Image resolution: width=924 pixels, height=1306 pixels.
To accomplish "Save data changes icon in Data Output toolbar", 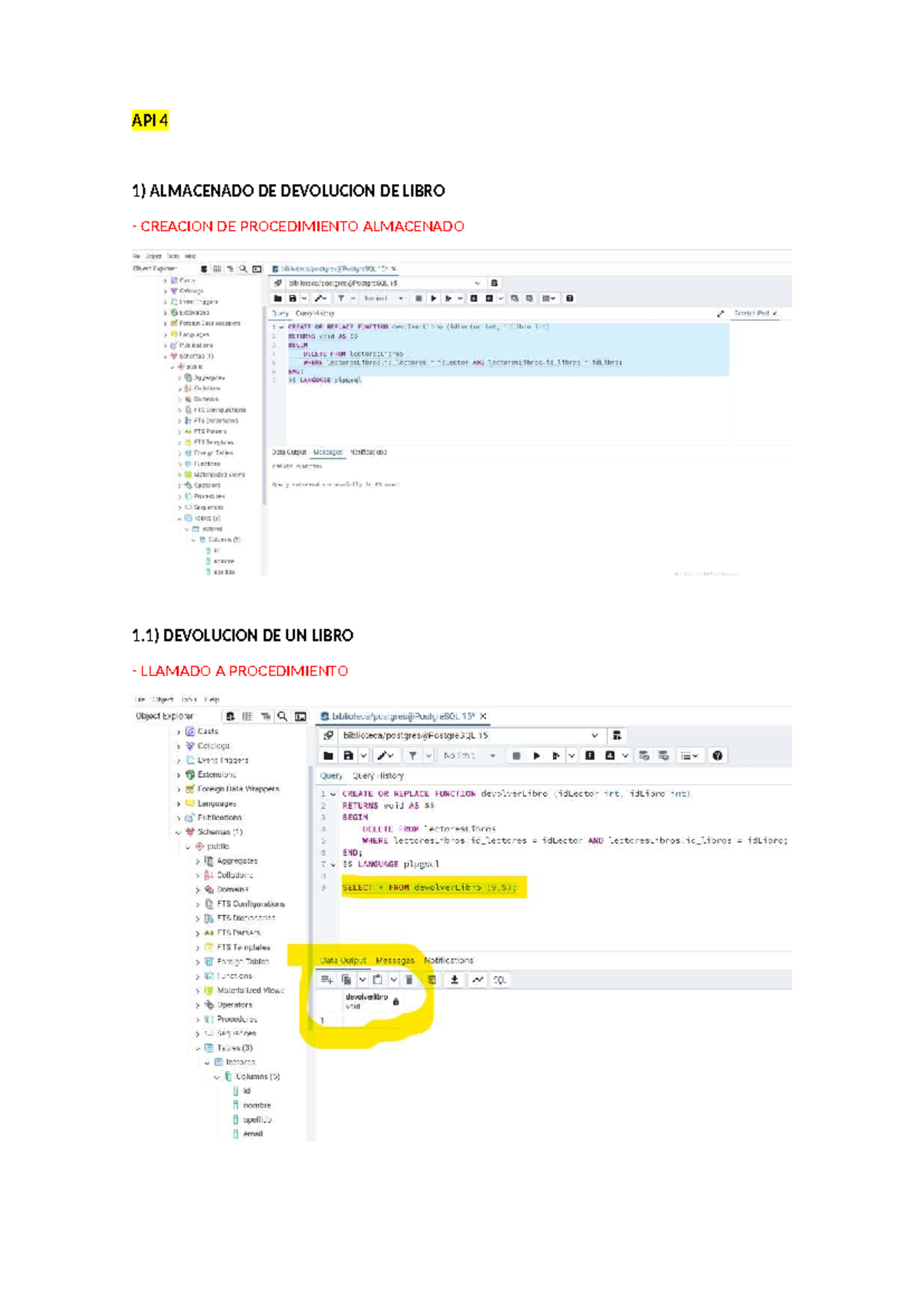I will click(432, 979).
